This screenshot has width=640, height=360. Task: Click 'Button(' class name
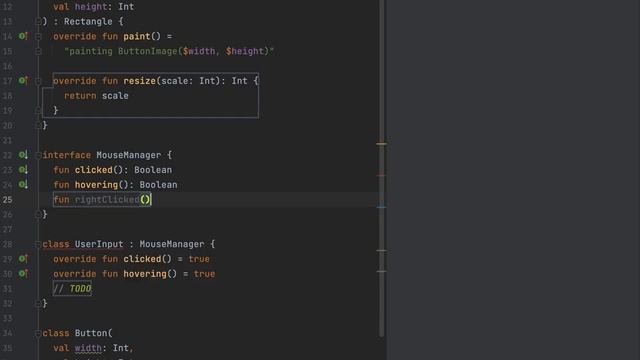pos(93,333)
